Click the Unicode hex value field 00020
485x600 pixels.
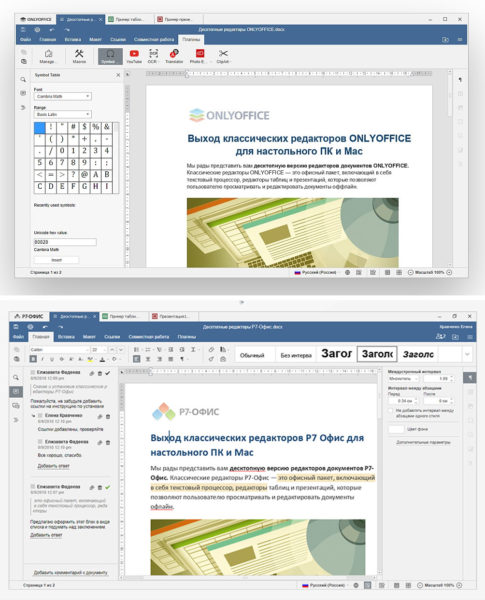[x=65, y=242]
